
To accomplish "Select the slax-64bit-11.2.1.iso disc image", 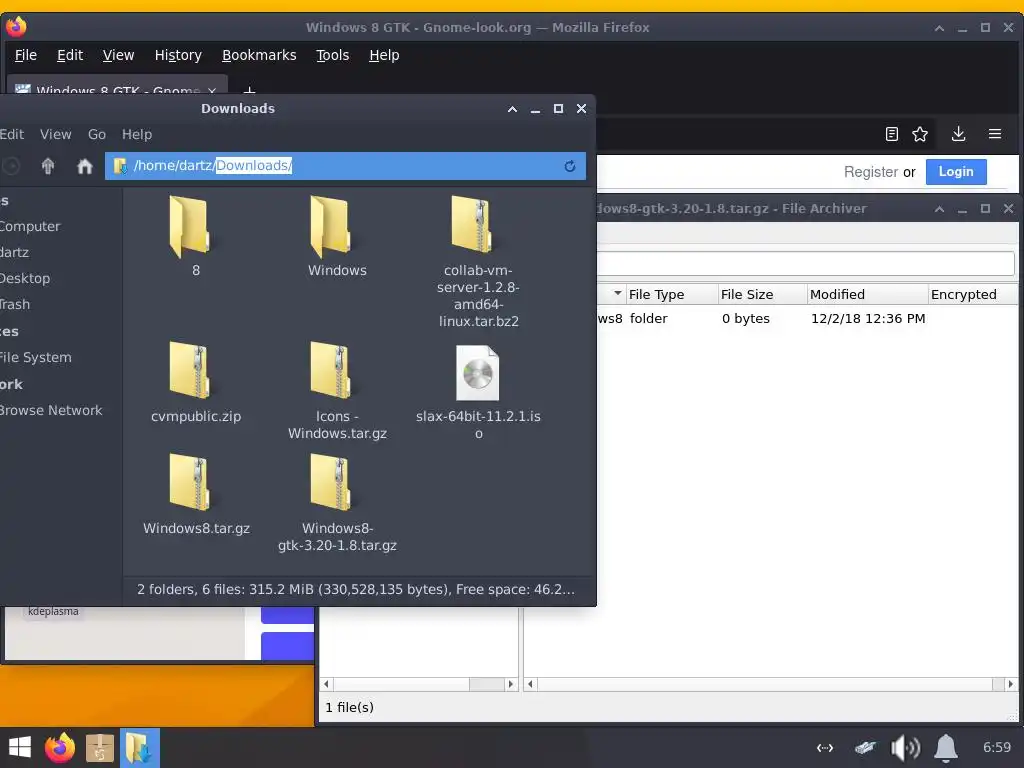I will pyautogui.click(x=477, y=372).
